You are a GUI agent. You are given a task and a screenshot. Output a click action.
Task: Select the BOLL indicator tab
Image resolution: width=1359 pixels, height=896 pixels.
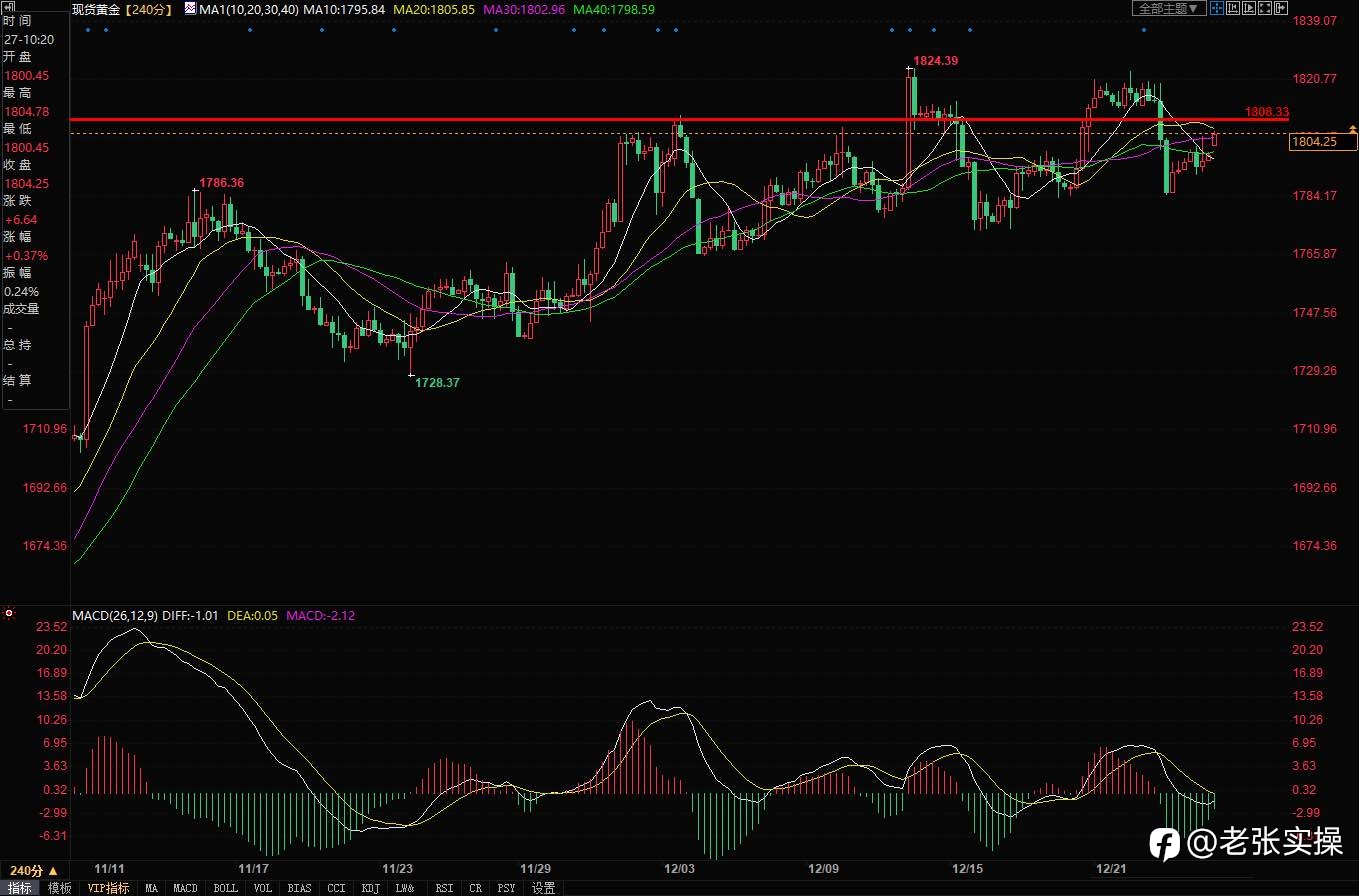[x=226, y=888]
